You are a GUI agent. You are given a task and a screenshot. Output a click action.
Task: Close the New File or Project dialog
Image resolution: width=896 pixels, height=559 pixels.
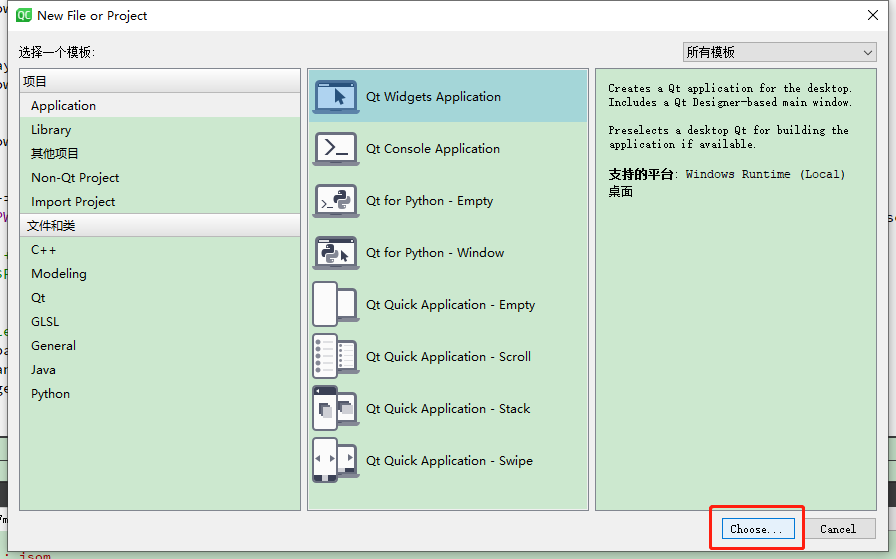click(x=873, y=15)
